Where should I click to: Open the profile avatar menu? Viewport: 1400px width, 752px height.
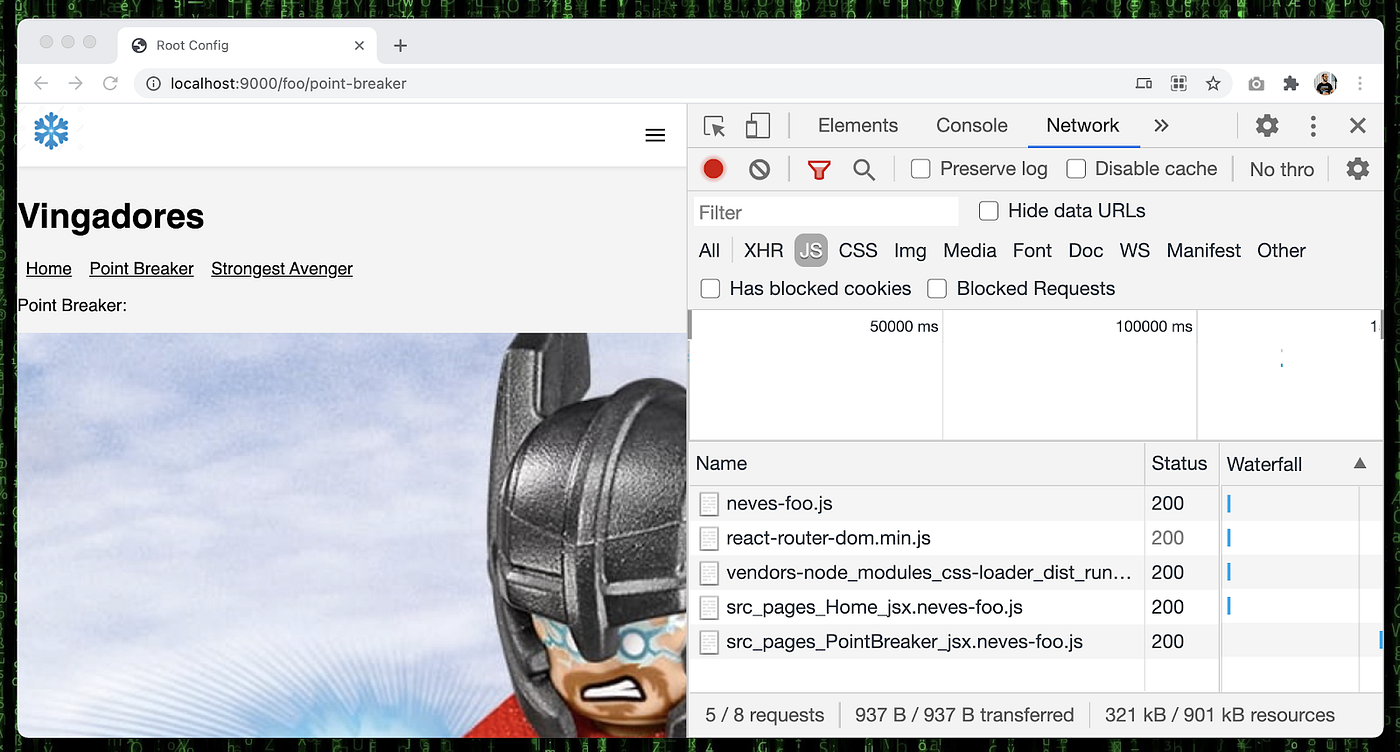pyautogui.click(x=1325, y=84)
